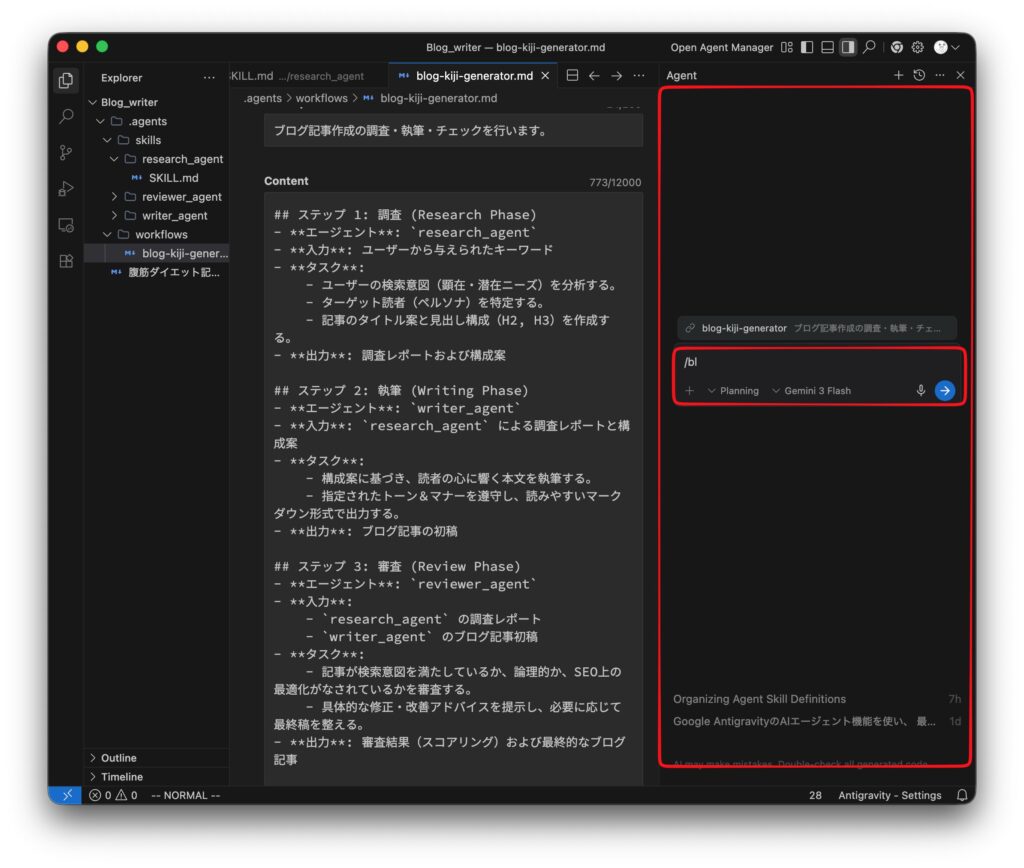Open the Gemini 3 Flash model selector

(811, 391)
